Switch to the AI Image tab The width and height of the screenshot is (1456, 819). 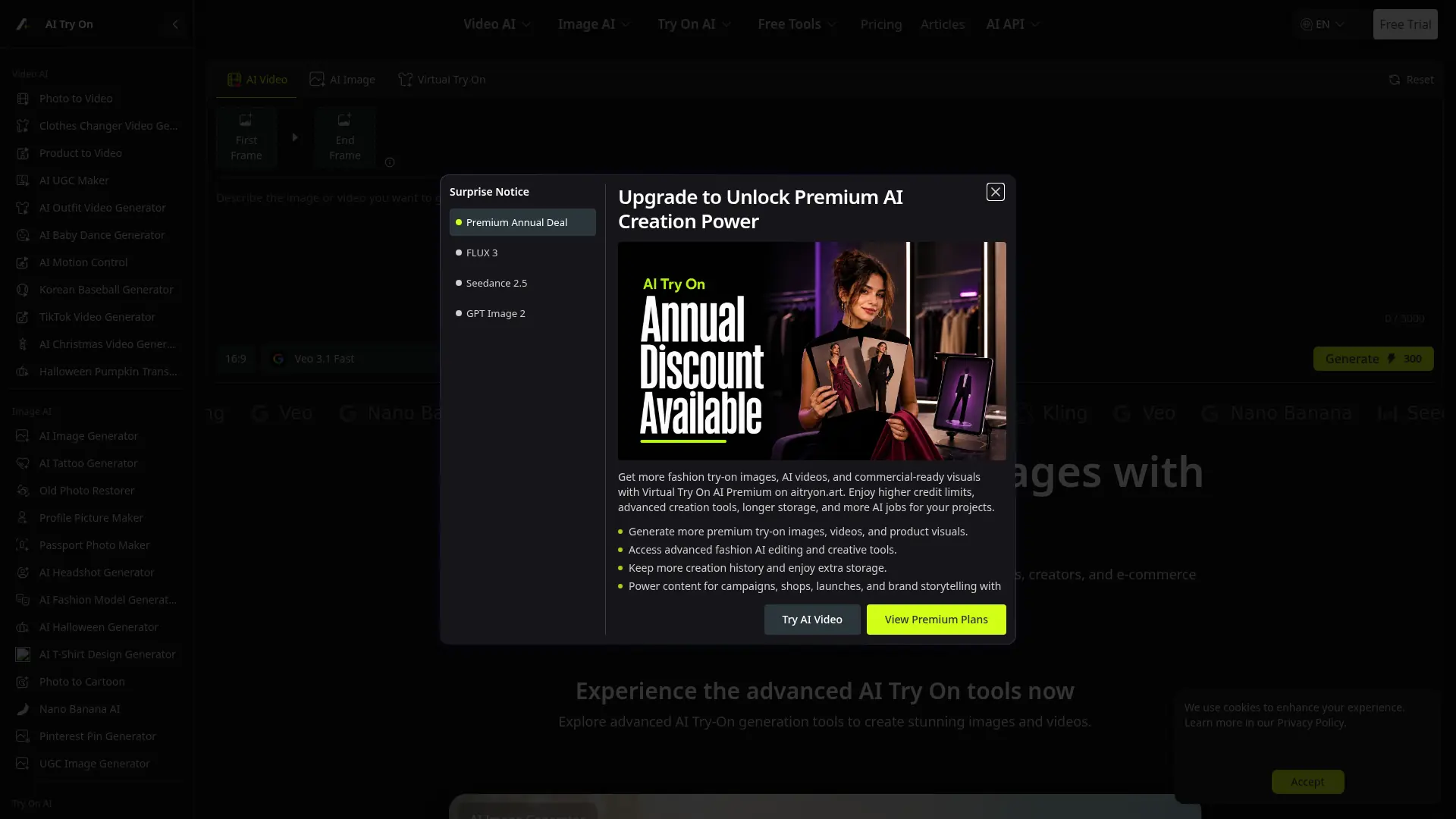click(343, 80)
